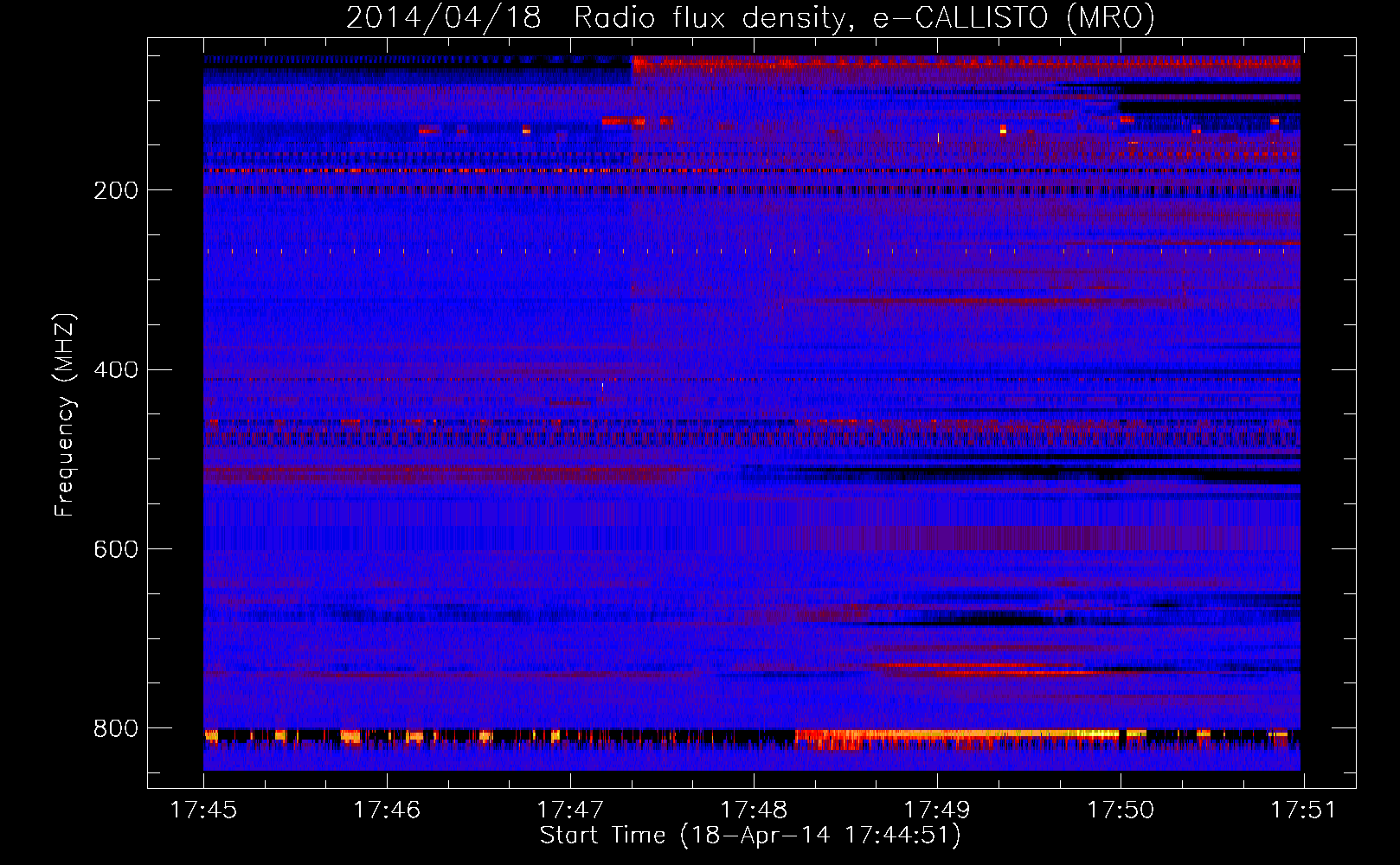Click the "Frequency (MHZ)" y-axis label
The width and height of the screenshot is (1400, 865).
[x=64, y=415]
